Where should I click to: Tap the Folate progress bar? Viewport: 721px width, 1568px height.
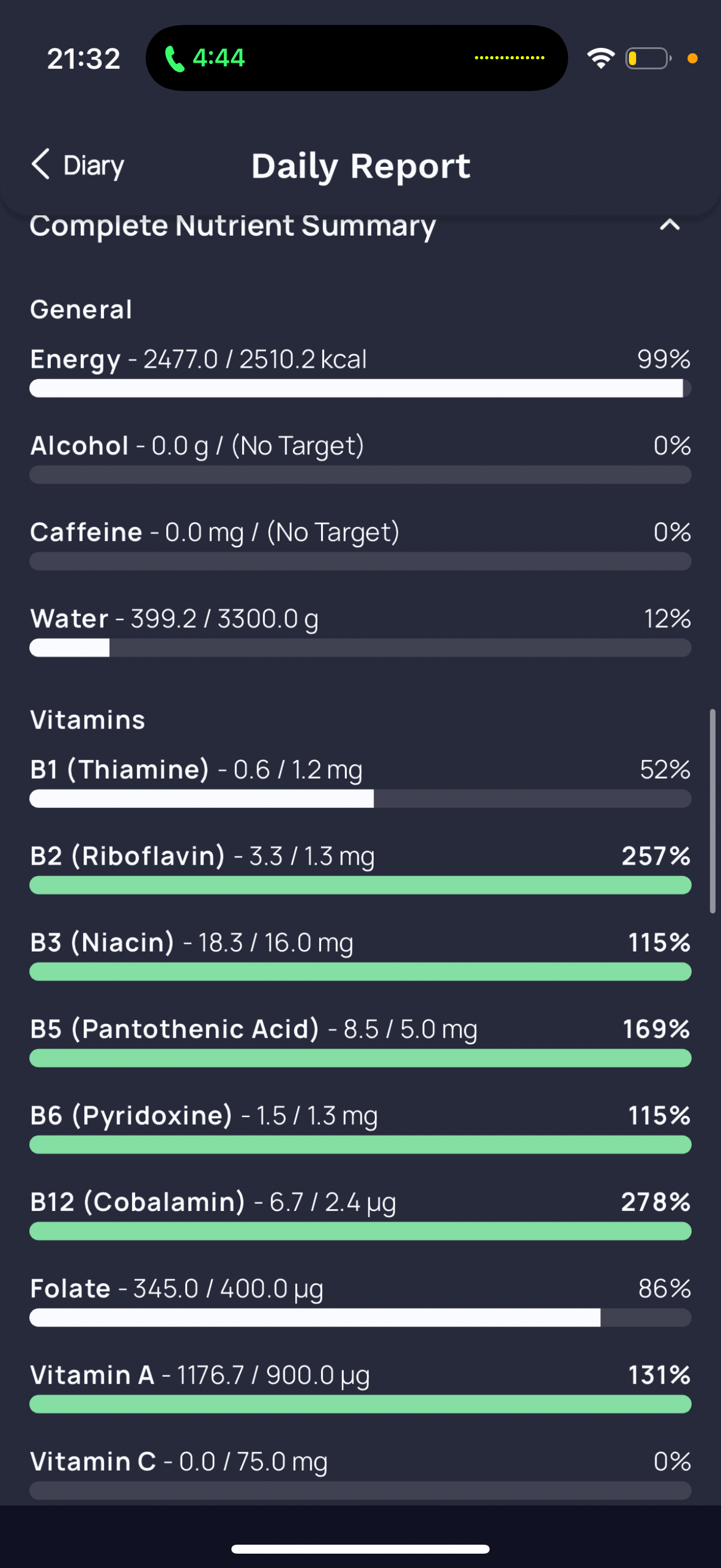pyautogui.click(x=360, y=1317)
